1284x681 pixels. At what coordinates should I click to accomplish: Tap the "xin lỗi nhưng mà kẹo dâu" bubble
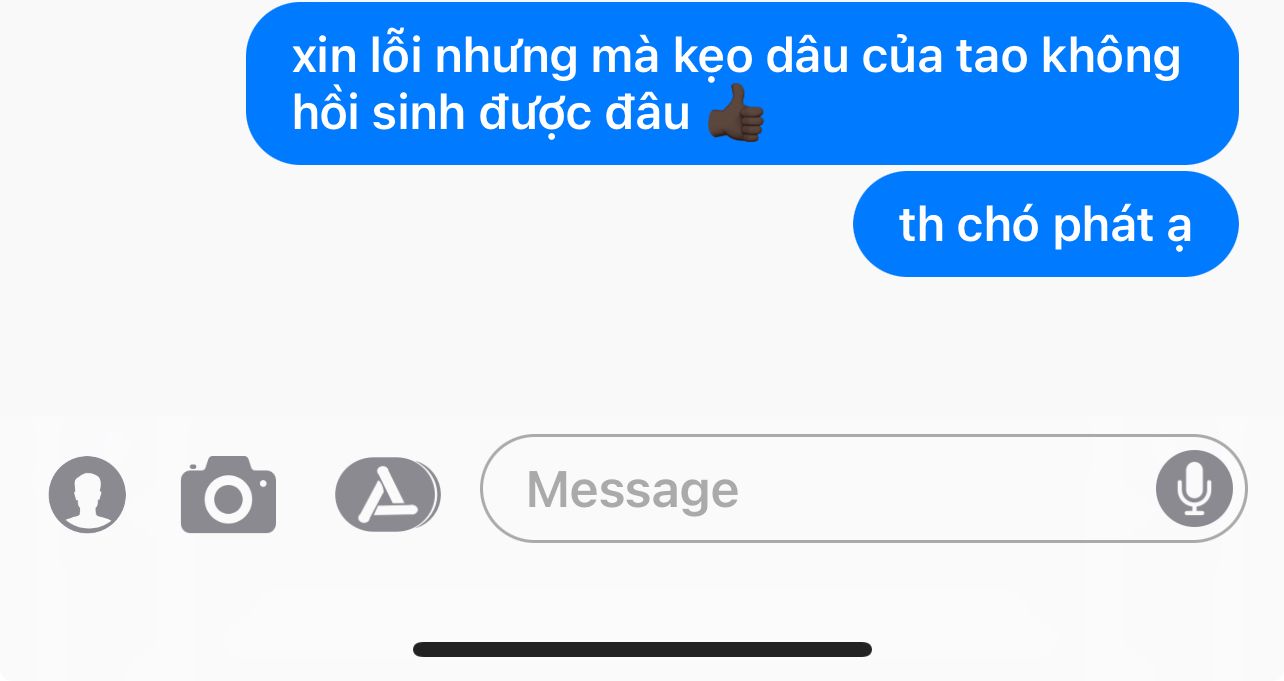tap(742, 83)
